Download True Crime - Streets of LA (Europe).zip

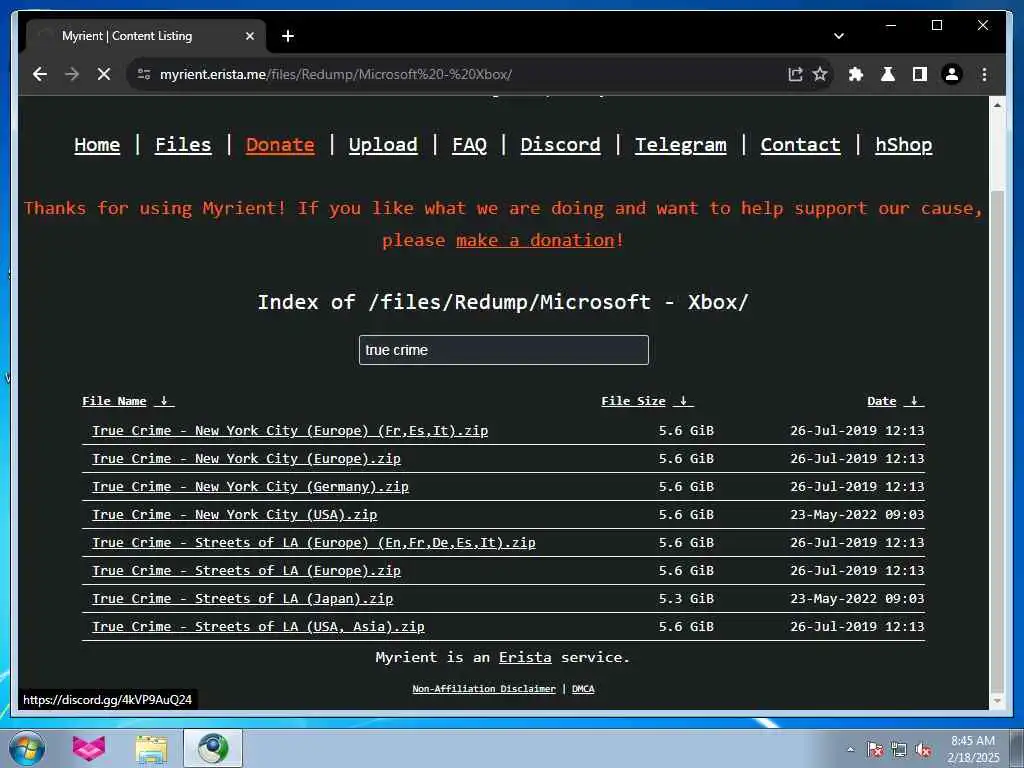(246, 571)
